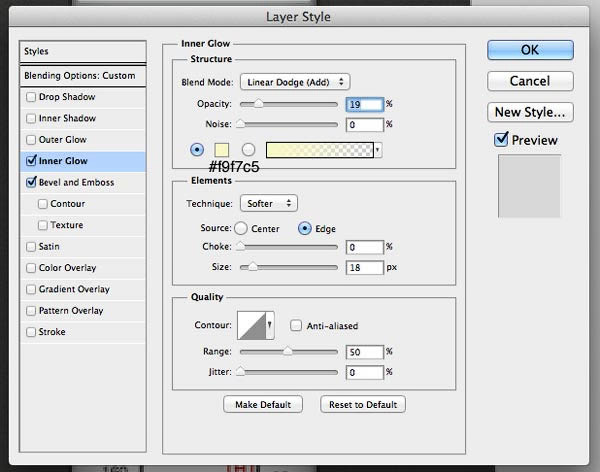The height and width of the screenshot is (472, 600).
Task: Uncheck Bevel and Emboss checkbox
Action: pos(31,182)
